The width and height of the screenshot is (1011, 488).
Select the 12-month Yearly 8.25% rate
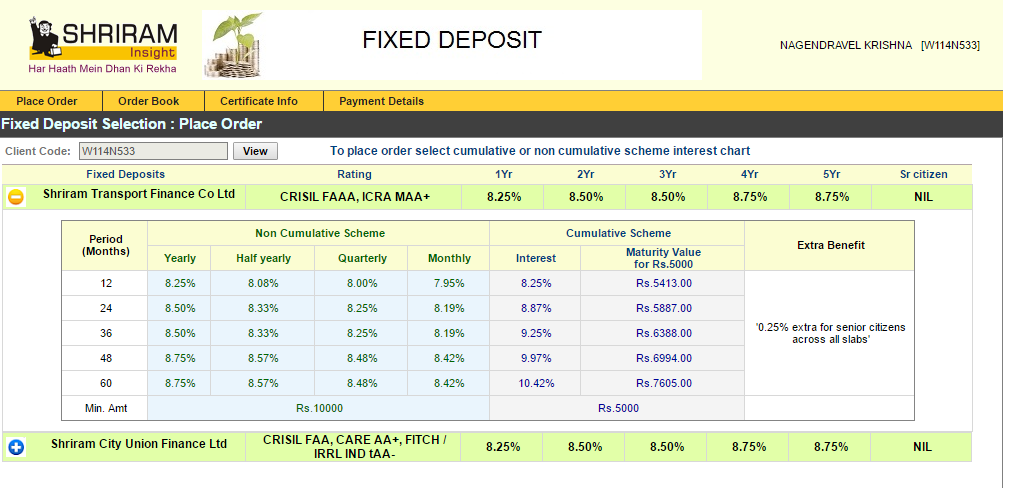point(180,283)
